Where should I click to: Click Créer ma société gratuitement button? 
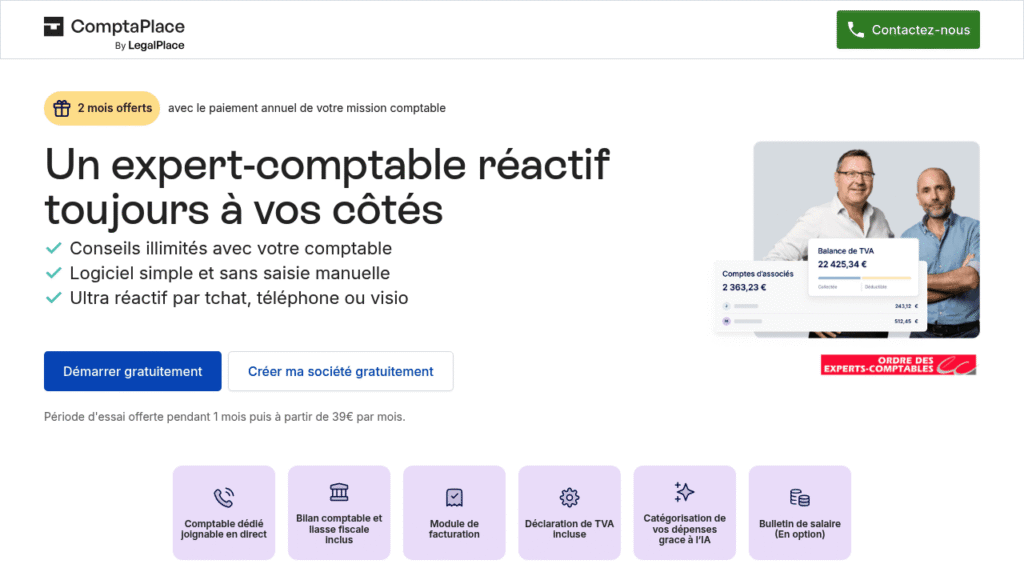click(x=340, y=371)
